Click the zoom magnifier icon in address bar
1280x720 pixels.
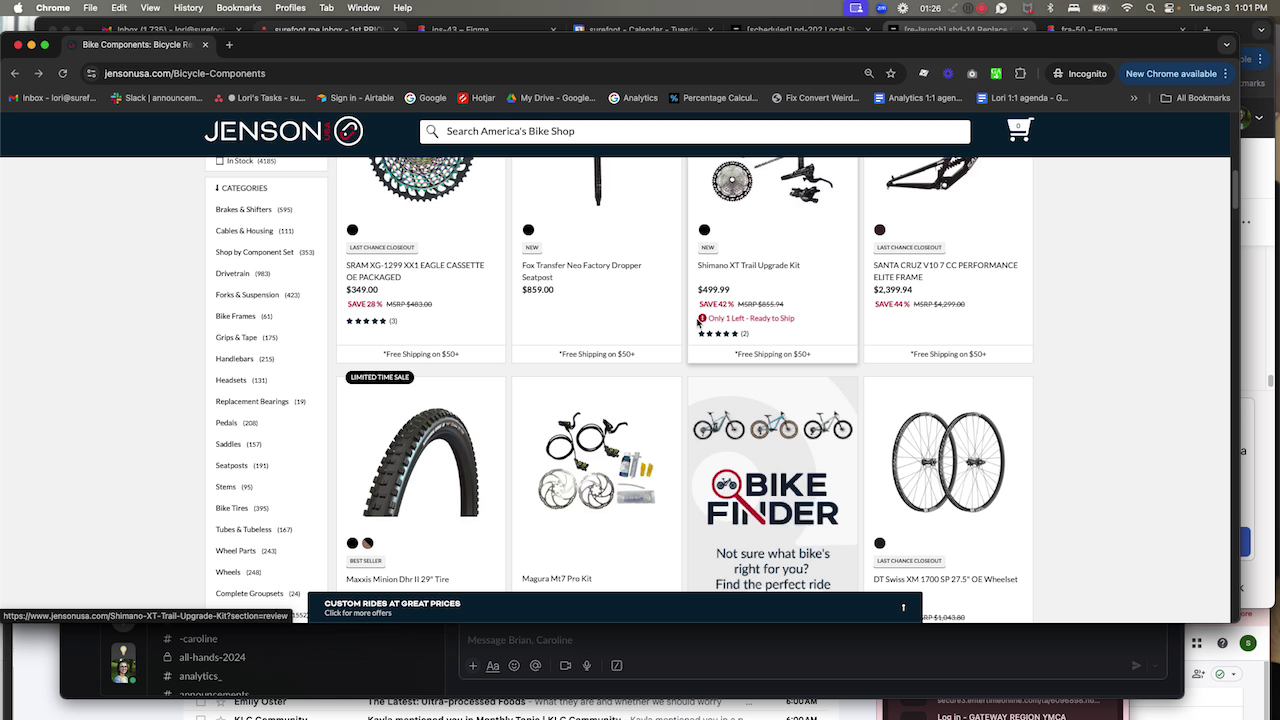click(868, 73)
